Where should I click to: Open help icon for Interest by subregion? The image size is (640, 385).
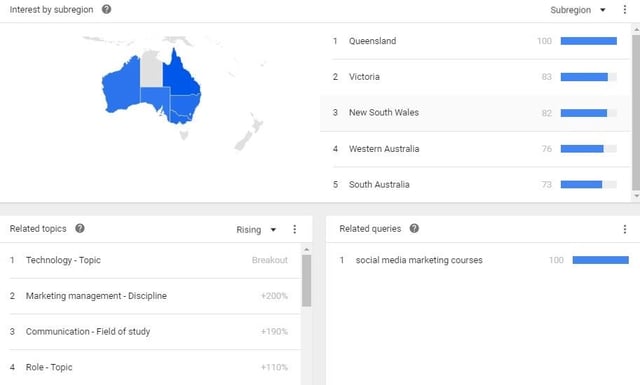click(107, 9)
